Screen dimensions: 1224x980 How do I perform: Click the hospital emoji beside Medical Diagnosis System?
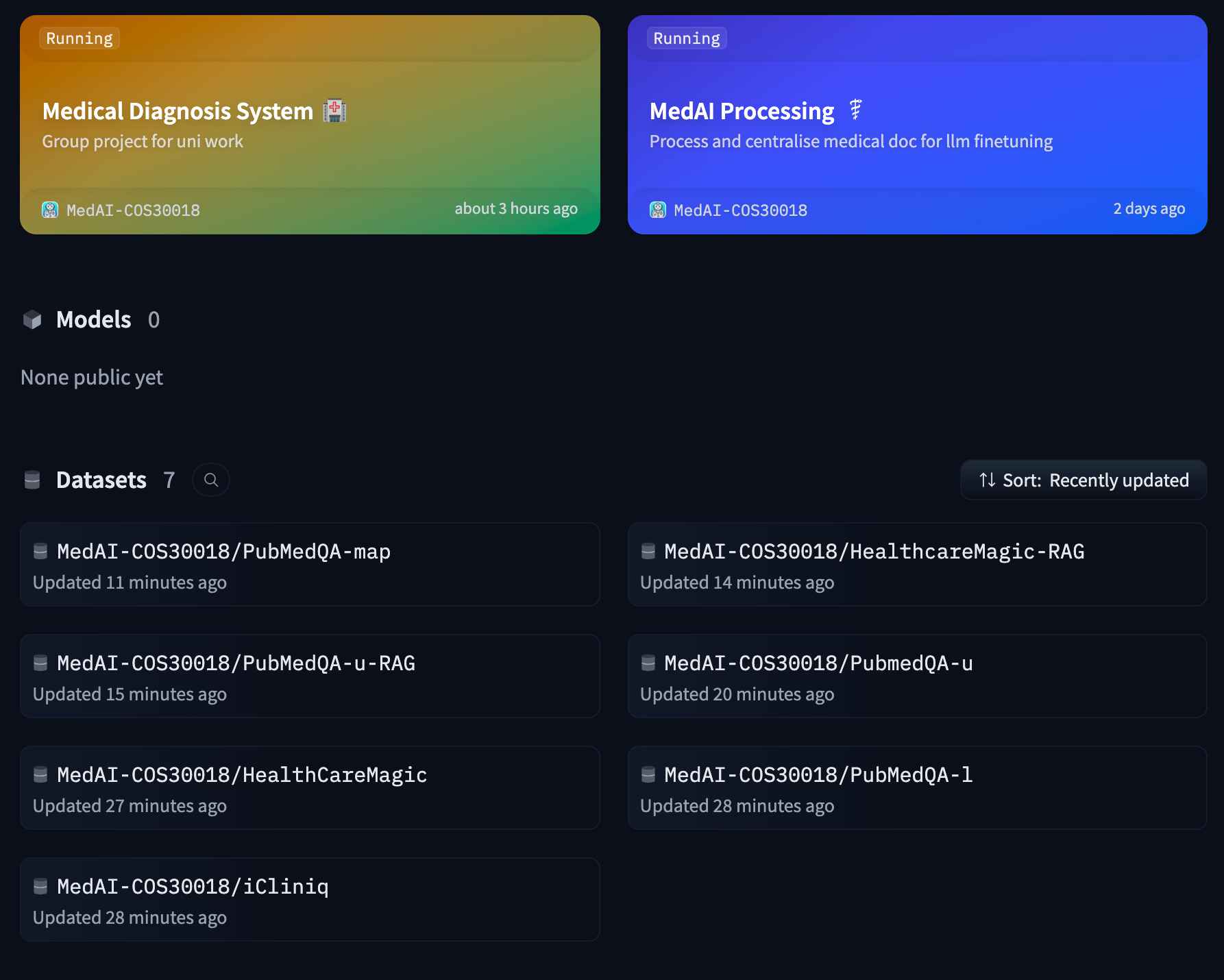click(334, 110)
